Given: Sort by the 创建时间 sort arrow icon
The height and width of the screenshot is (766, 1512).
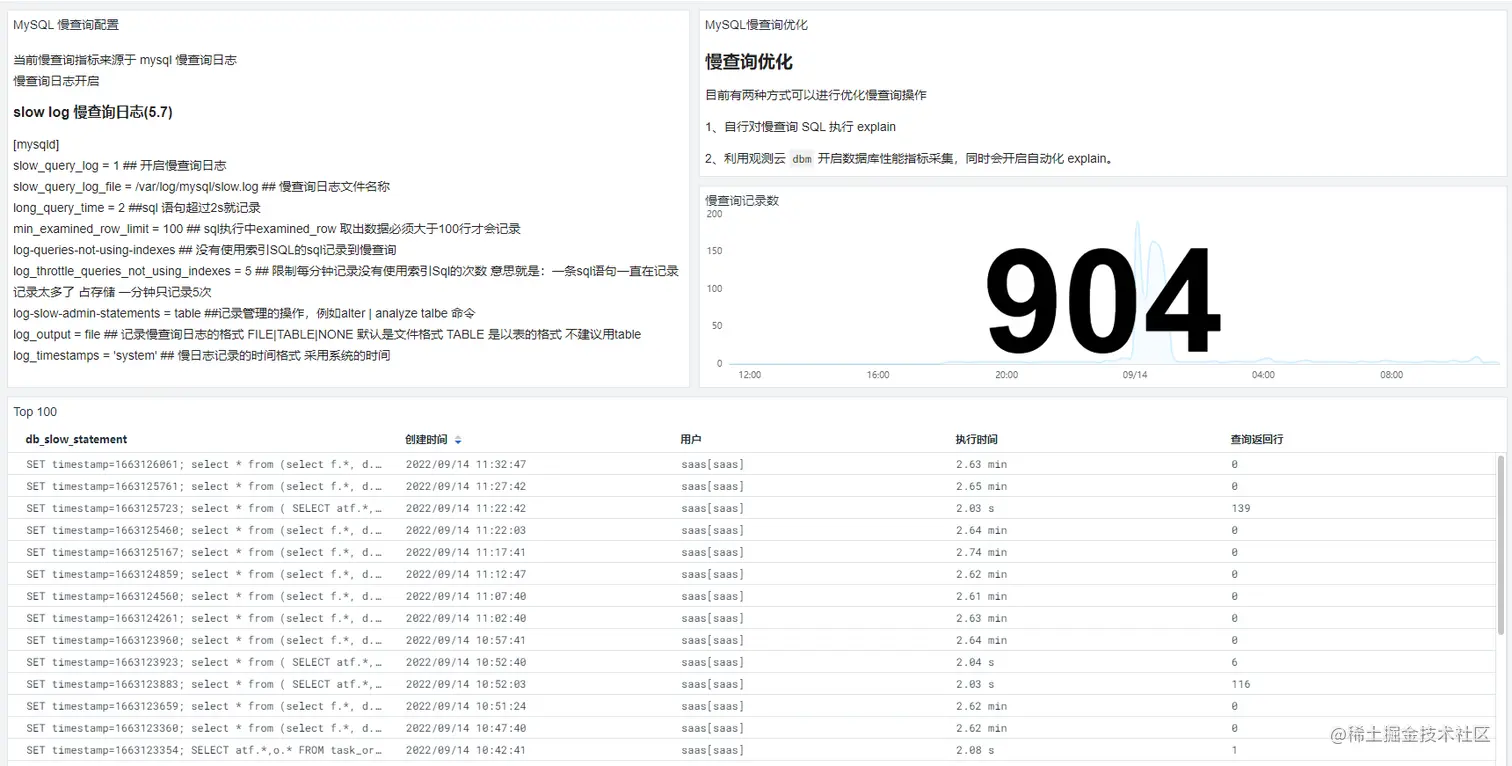Looking at the screenshot, I should pos(458,440).
